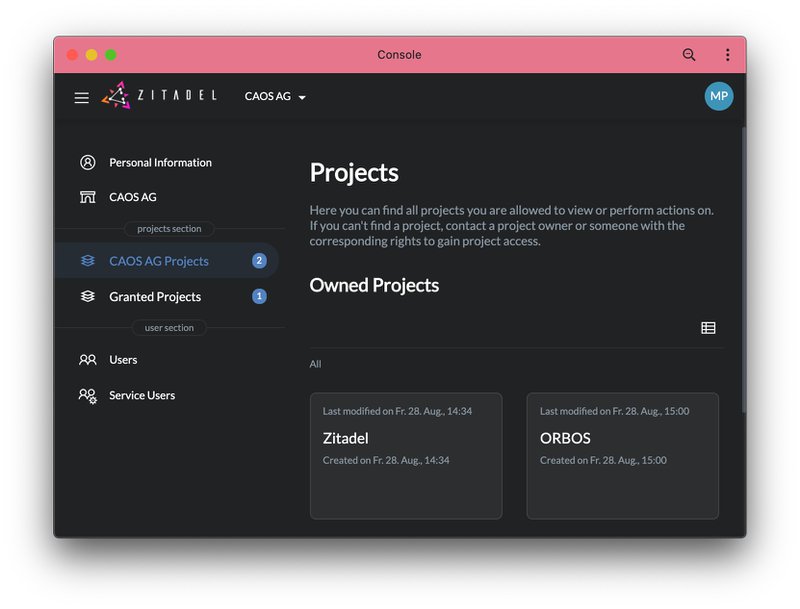The width and height of the screenshot is (800, 609).
Task: Click the Granted Projects layers icon
Action: pos(88,296)
